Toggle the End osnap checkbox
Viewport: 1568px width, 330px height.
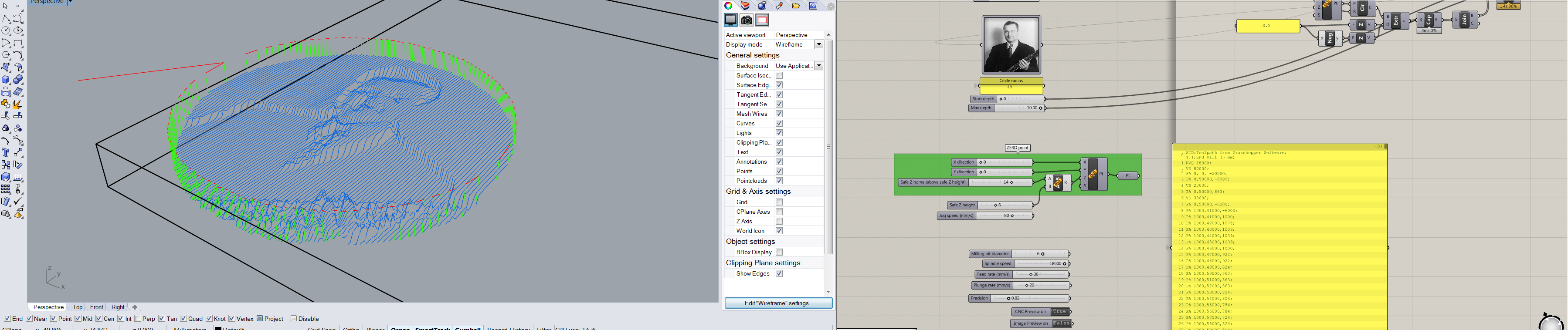[7, 318]
